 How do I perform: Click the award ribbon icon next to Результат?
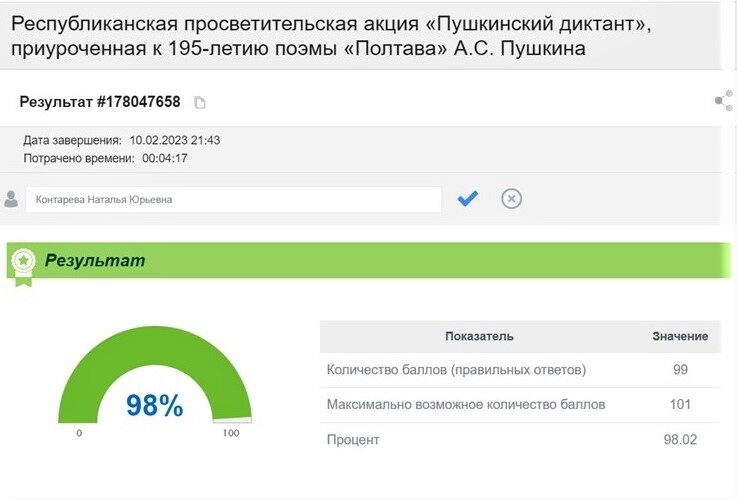pos(23,267)
